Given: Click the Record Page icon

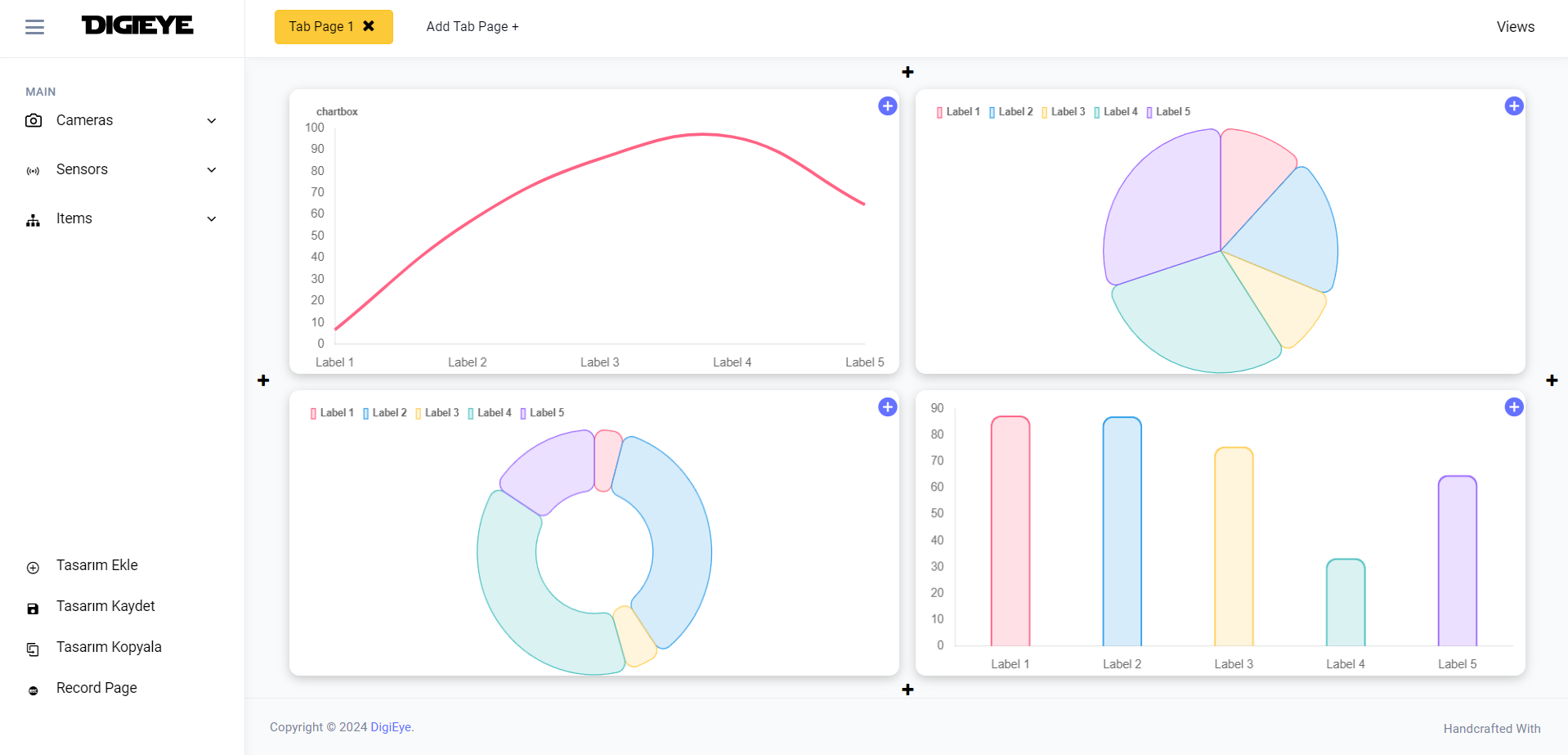Looking at the screenshot, I should 33,690.
